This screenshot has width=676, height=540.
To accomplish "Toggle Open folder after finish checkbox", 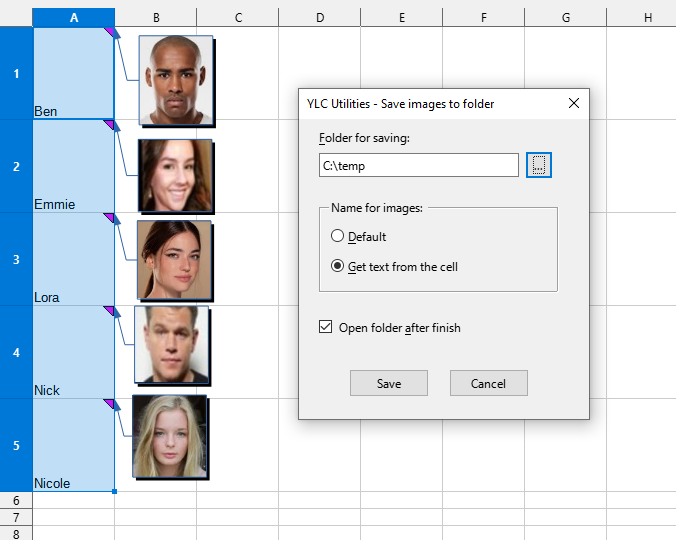I will click(x=325, y=327).
